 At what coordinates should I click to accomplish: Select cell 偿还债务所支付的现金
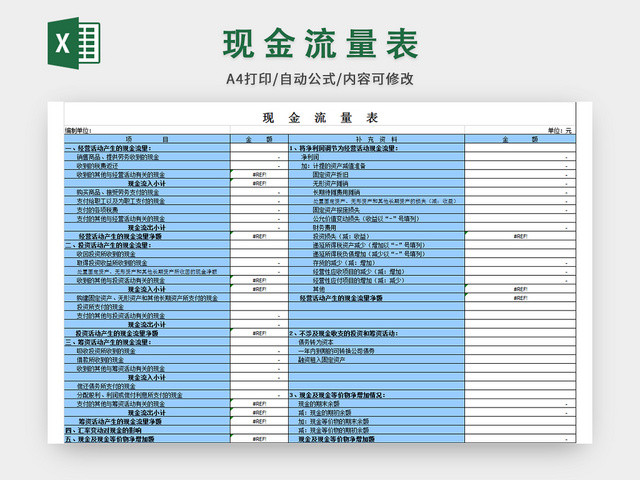point(147,386)
